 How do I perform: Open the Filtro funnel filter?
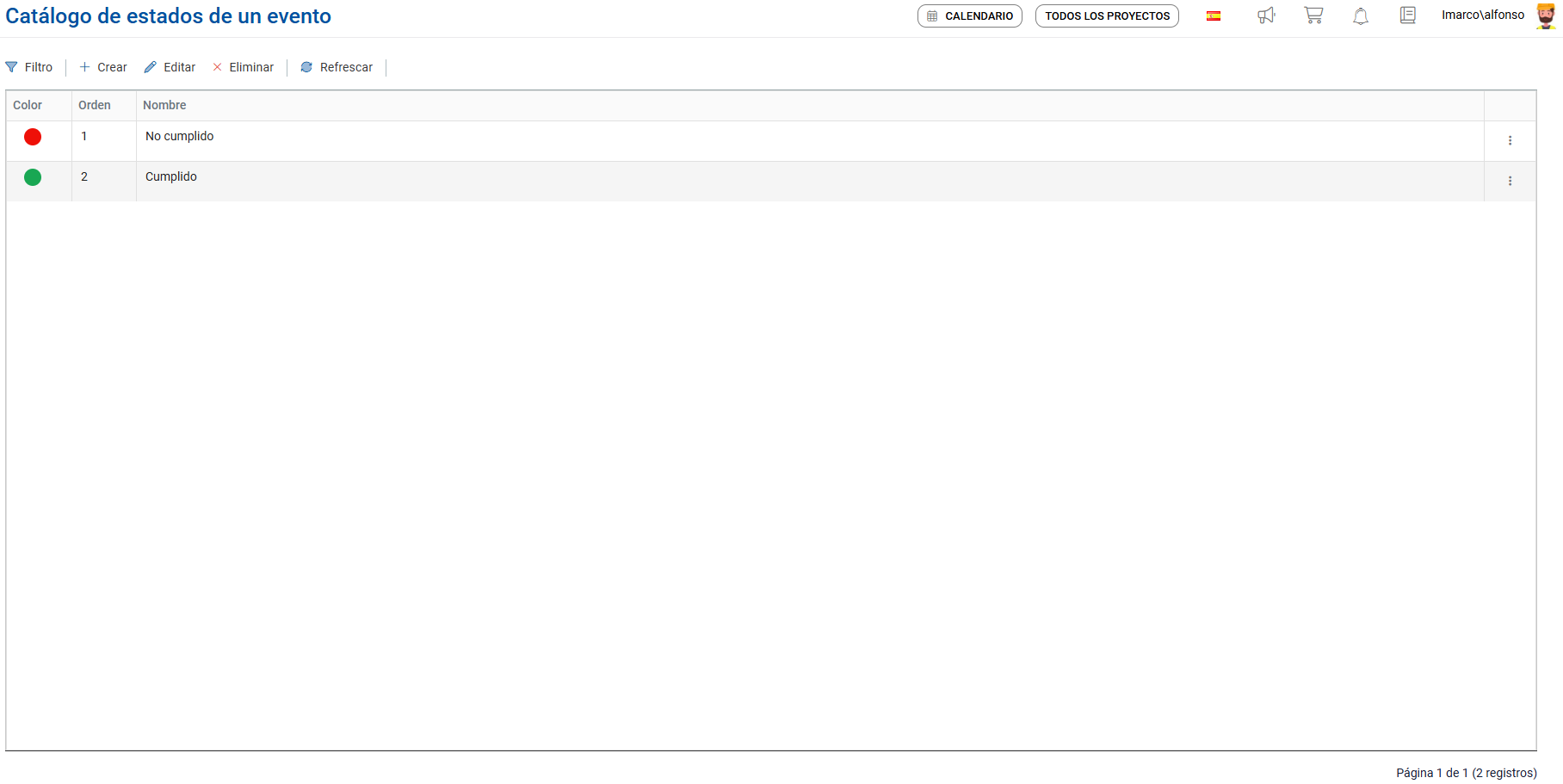coord(29,67)
